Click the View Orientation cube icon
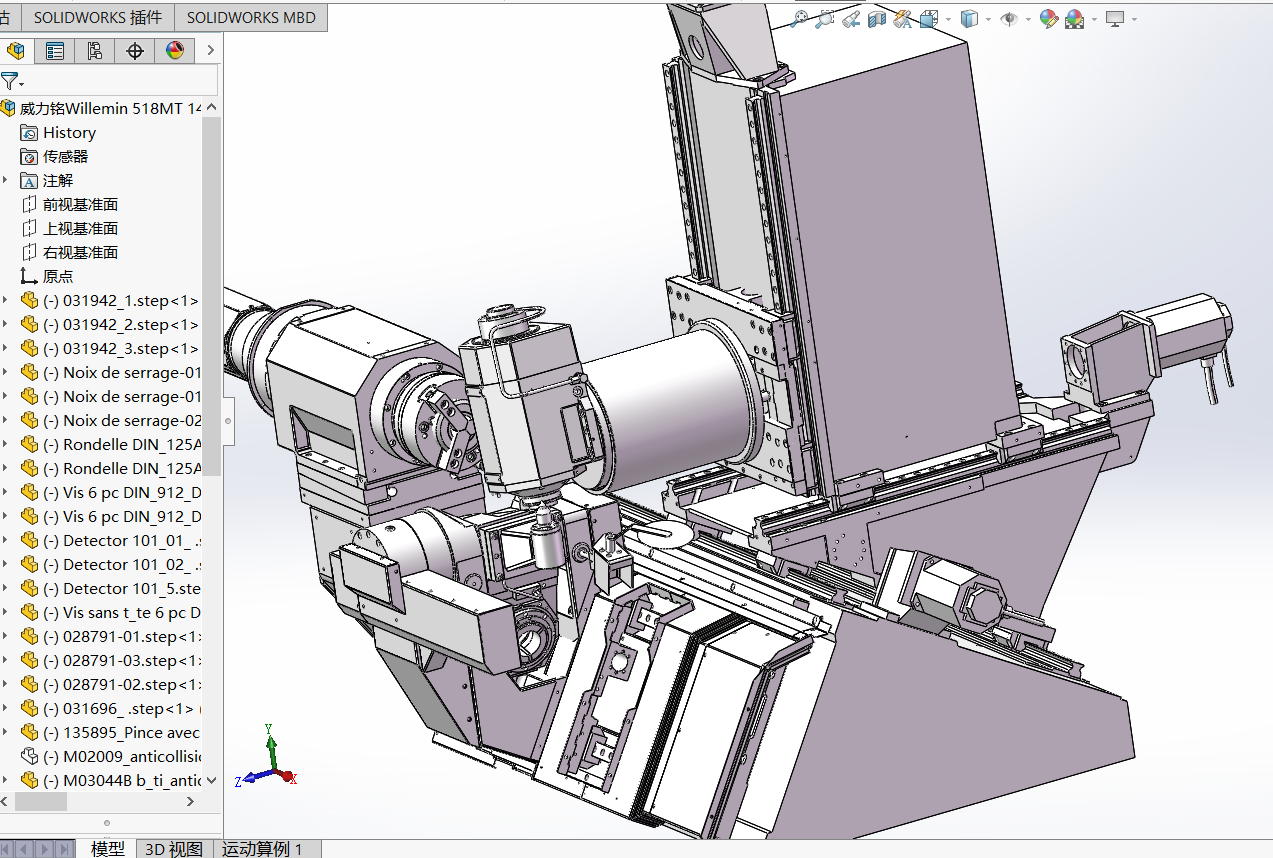 click(x=928, y=18)
